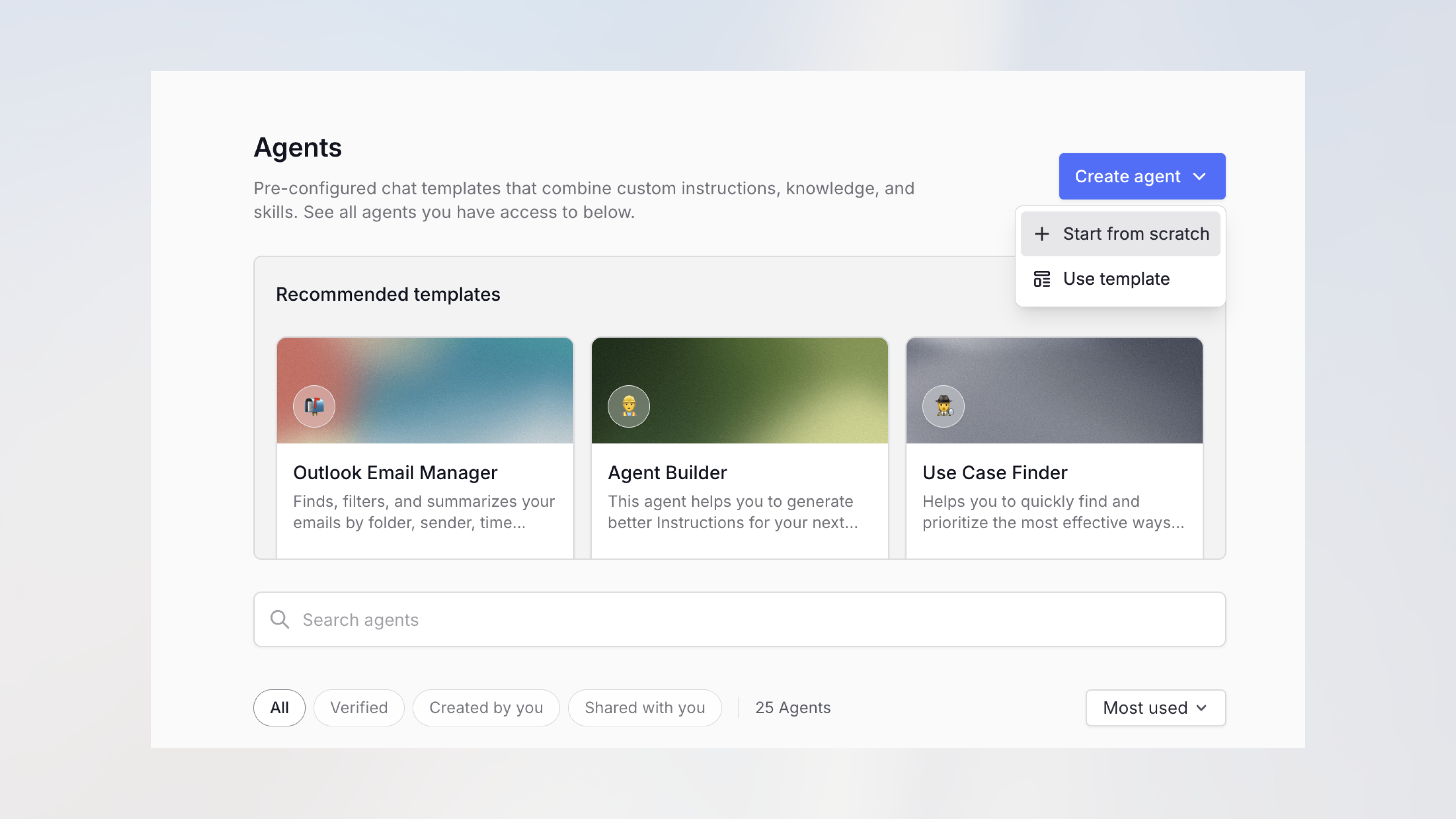
Task: Click the chevron arrow in Most used
Action: [x=1202, y=708]
